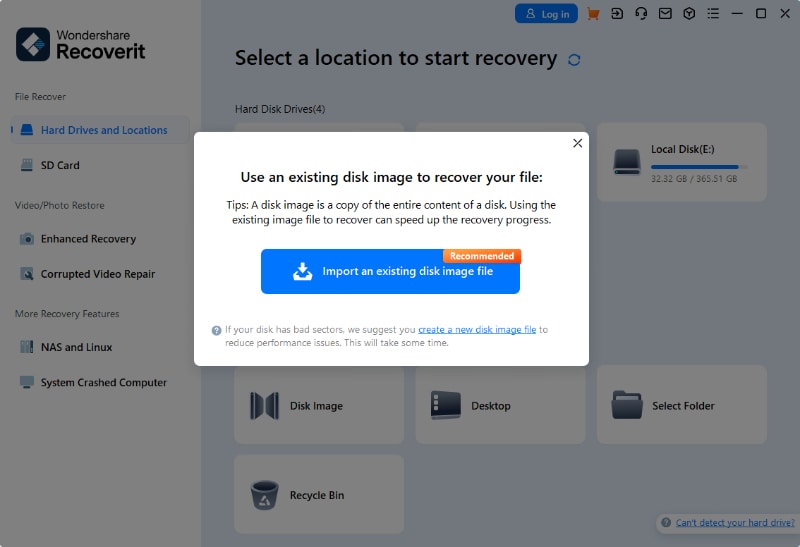Click the Select Folder icon

pos(627,405)
